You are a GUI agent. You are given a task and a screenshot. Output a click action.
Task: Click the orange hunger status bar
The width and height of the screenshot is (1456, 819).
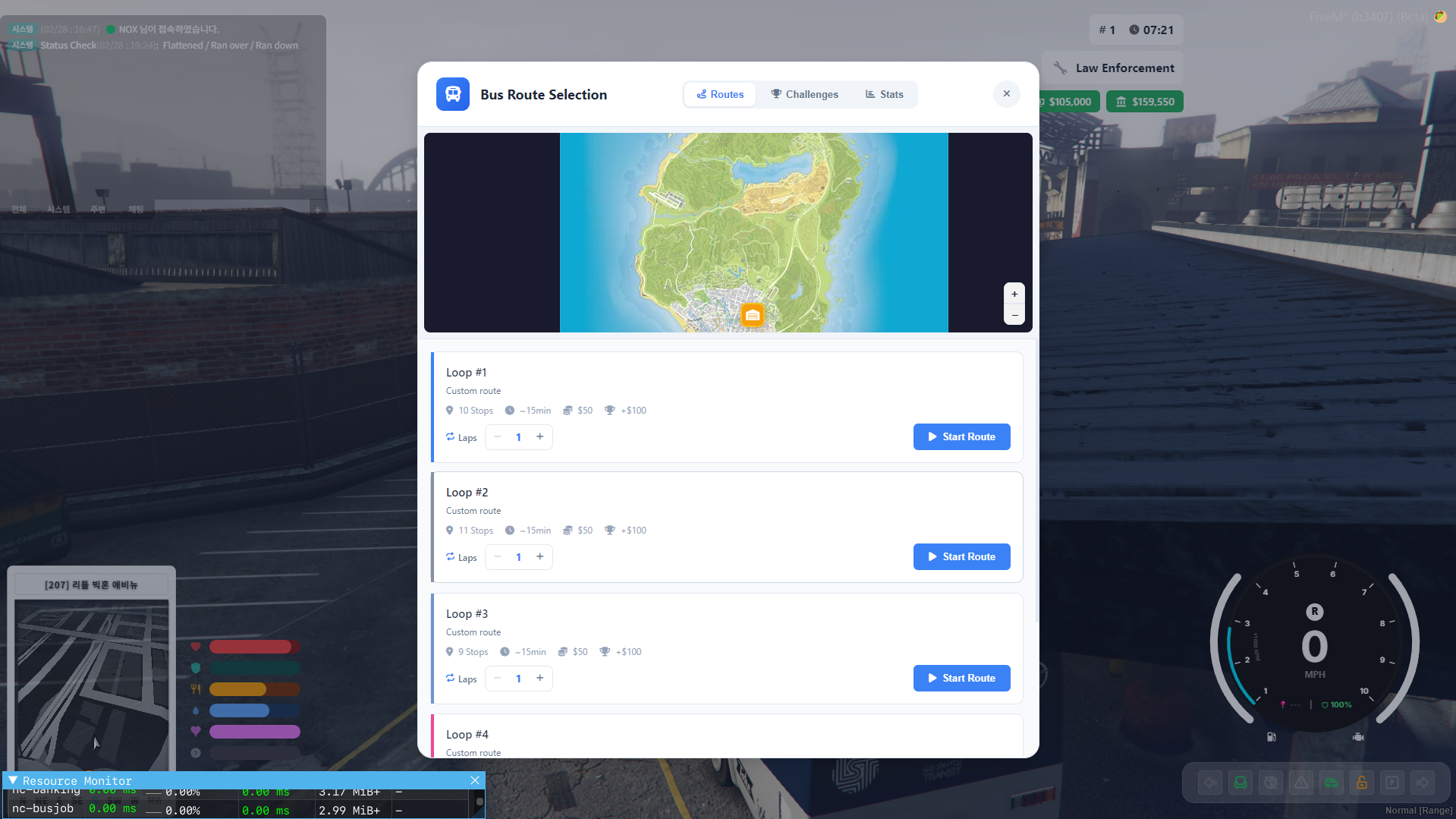point(255,689)
